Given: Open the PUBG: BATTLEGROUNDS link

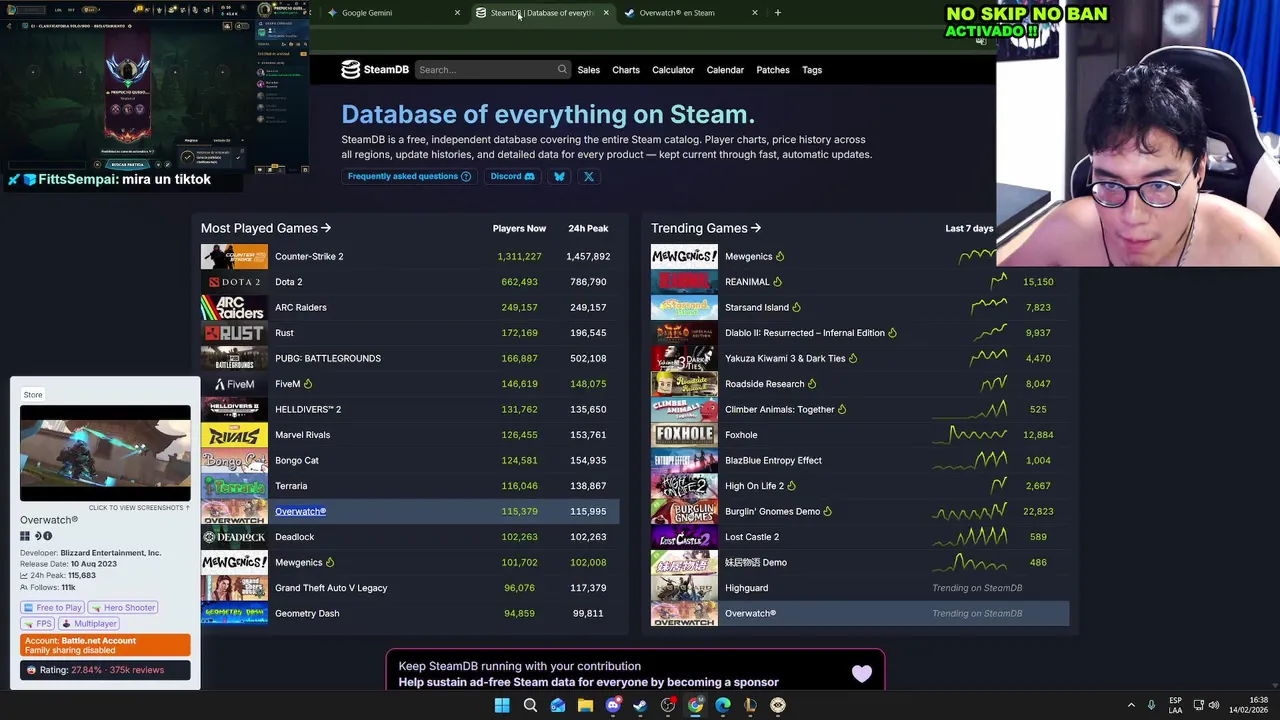Looking at the screenshot, I should click(328, 359).
